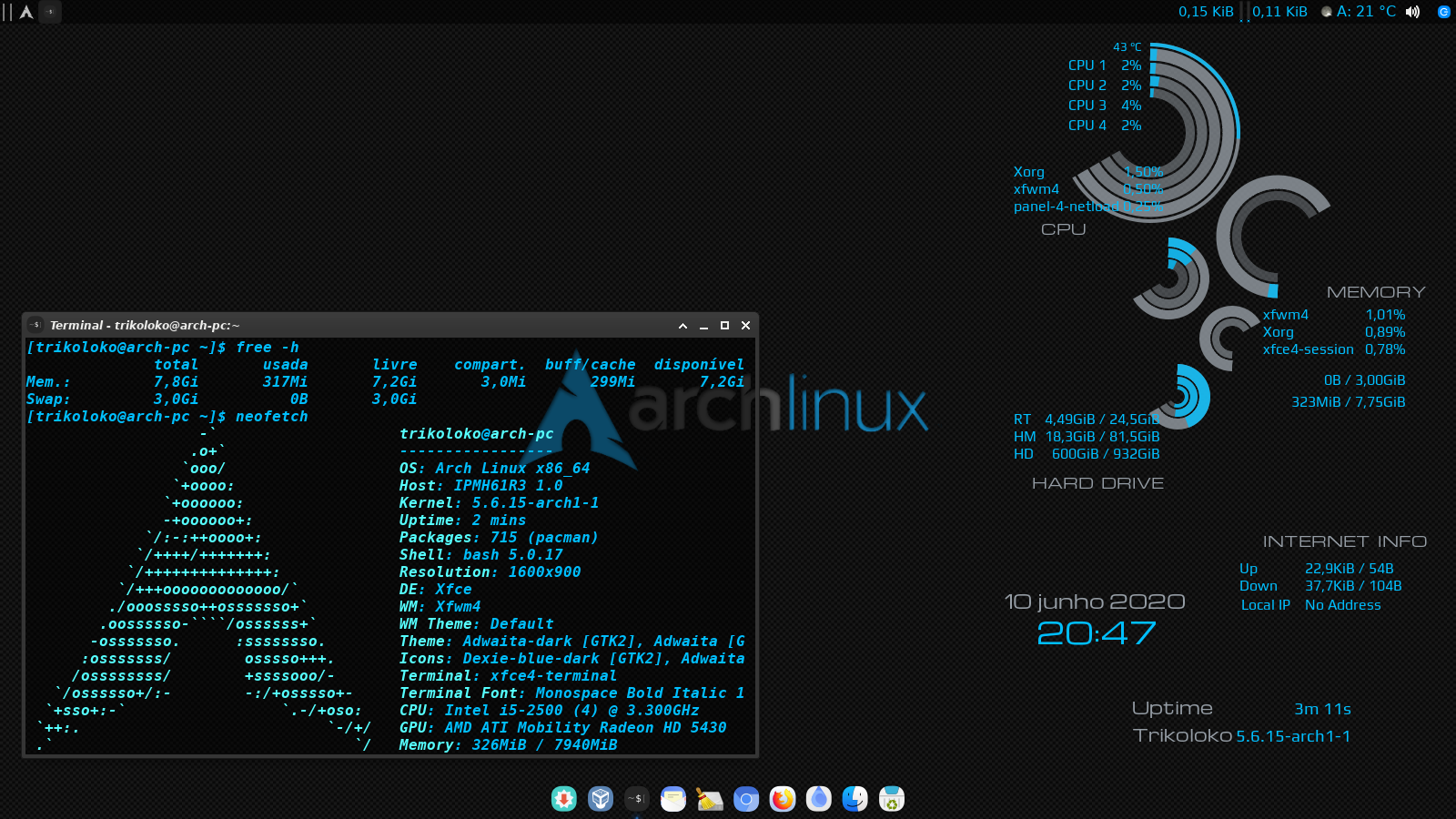Click the blue logout icon in panel

click(x=1443, y=12)
